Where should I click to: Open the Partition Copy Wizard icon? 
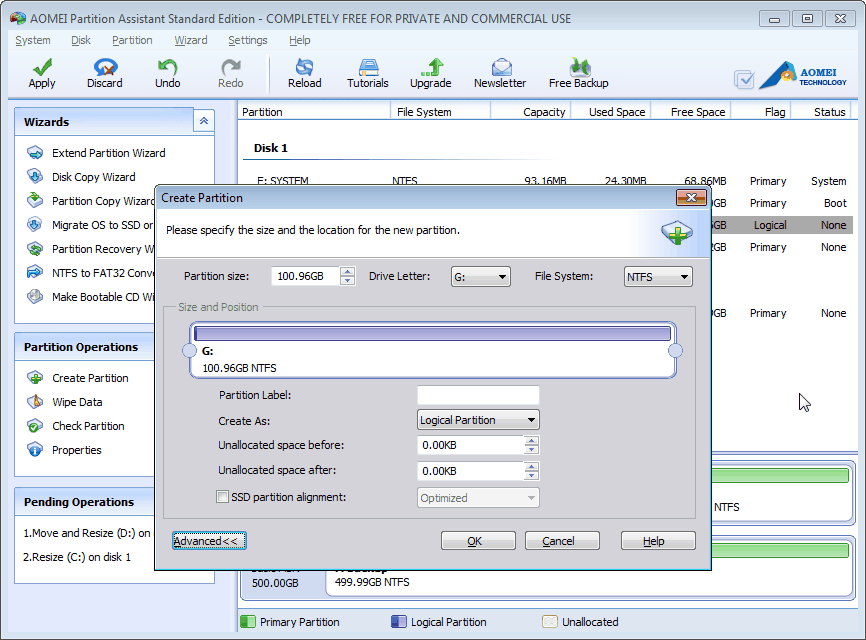(35, 200)
